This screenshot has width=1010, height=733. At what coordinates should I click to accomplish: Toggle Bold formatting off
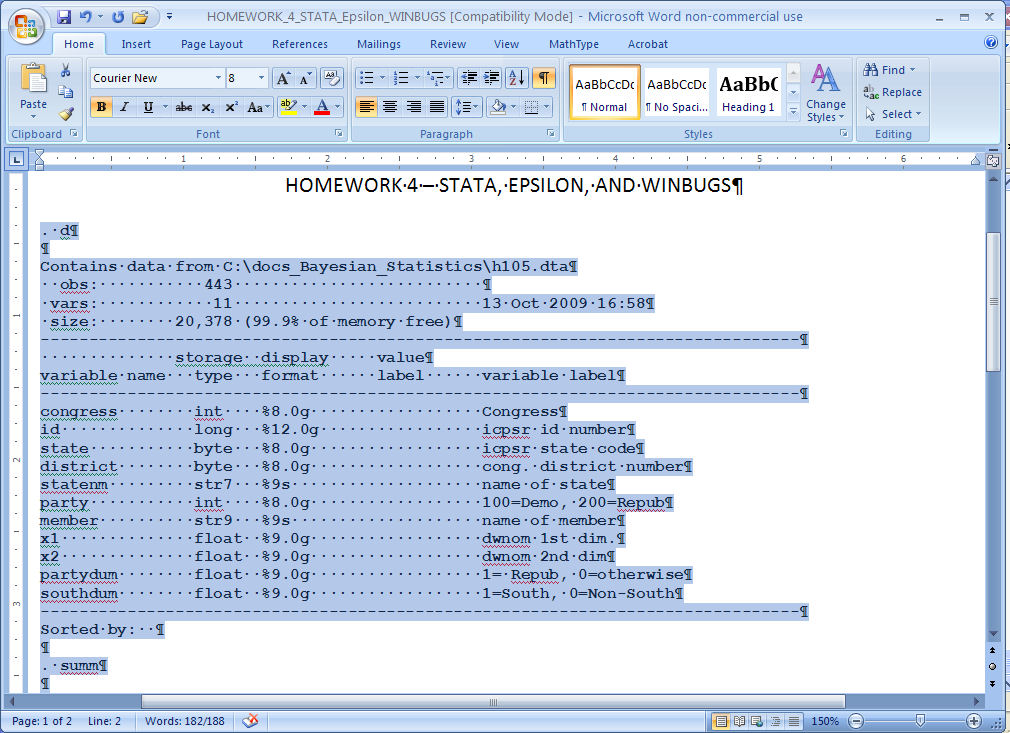coord(101,107)
